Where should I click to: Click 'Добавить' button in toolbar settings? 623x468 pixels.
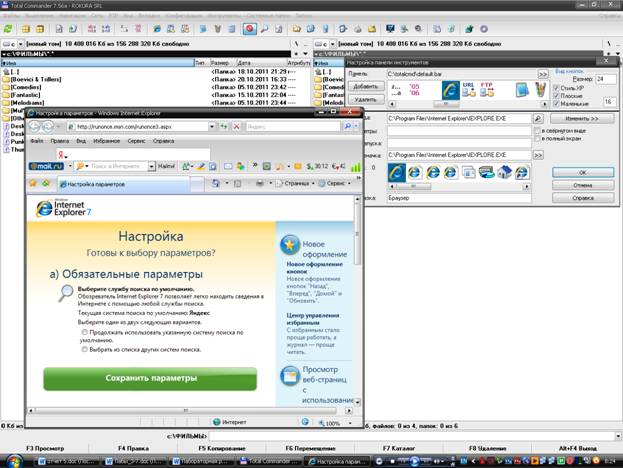tap(366, 87)
